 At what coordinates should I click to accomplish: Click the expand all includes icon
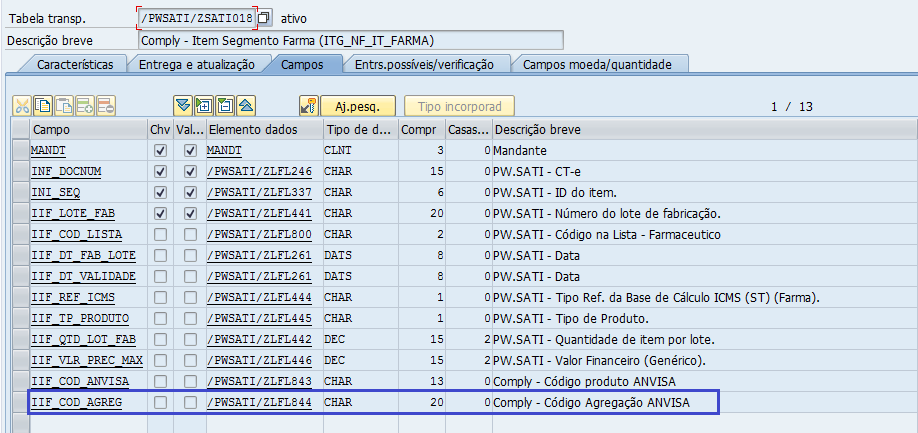[204, 106]
